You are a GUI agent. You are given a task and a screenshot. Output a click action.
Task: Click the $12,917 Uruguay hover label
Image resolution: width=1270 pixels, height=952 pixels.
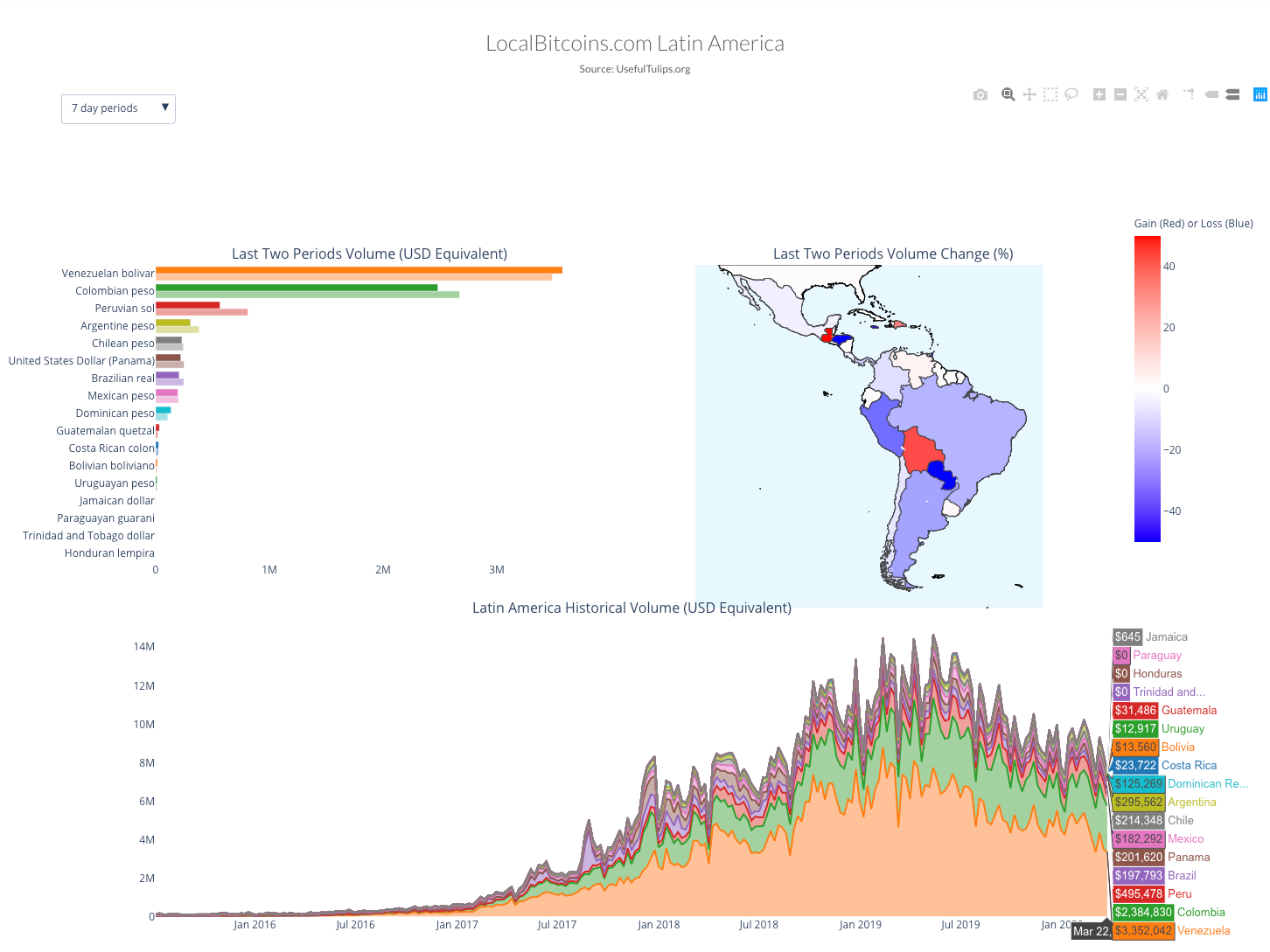coord(1159,729)
